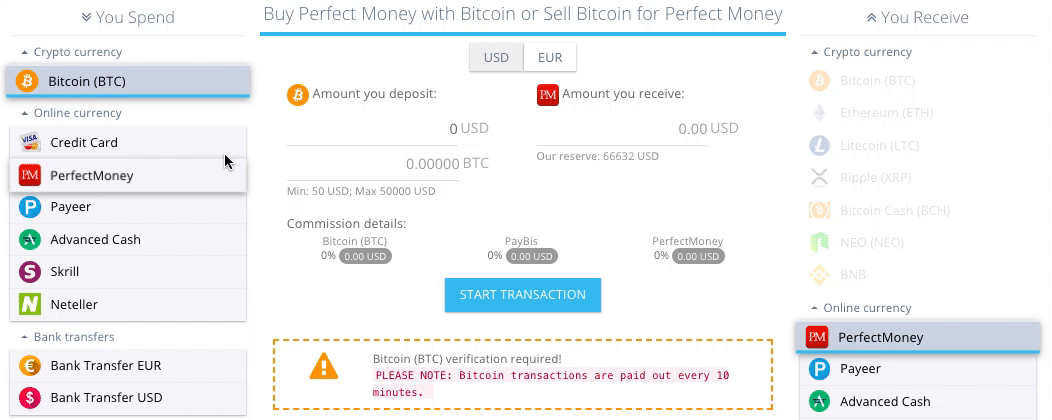Viewport: 1052px width, 420px height.
Task: Choose the green Neteller icon
Action: pos(30,305)
